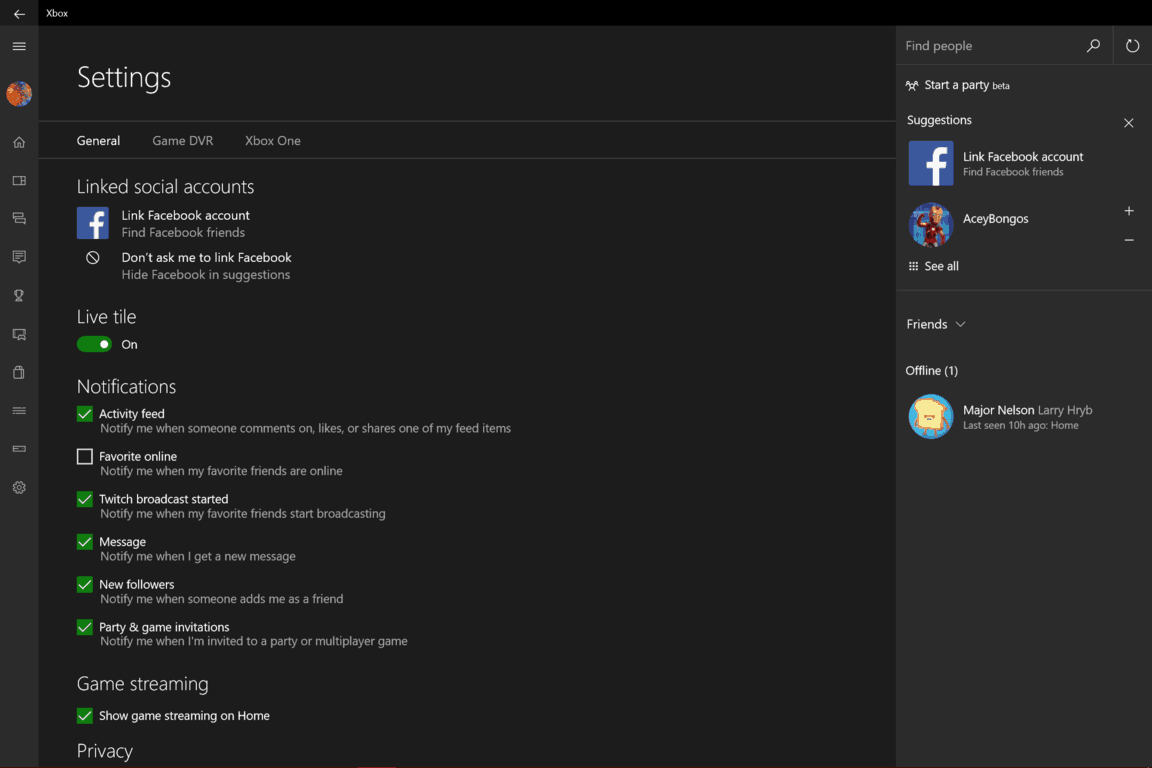Uncheck Message notifications
The height and width of the screenshot is (768, 1152).
coord(84,542)
